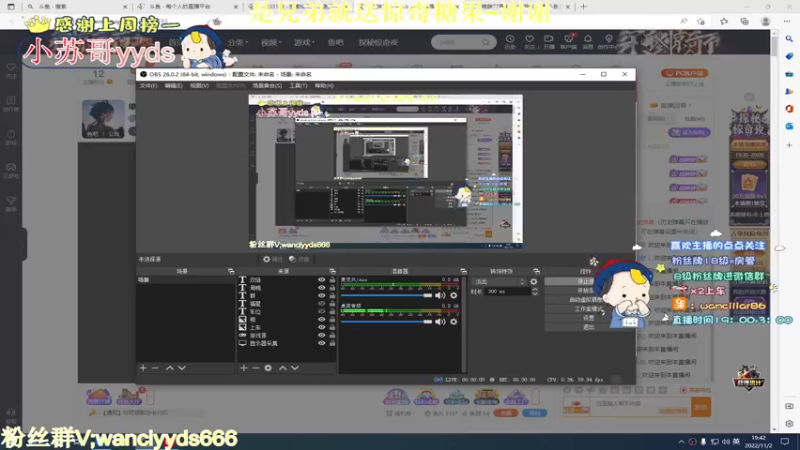Click the taskbar volume speaker icon
Image resolution: width=800 pixels, height=450 pixels.
tap(725, 441)
